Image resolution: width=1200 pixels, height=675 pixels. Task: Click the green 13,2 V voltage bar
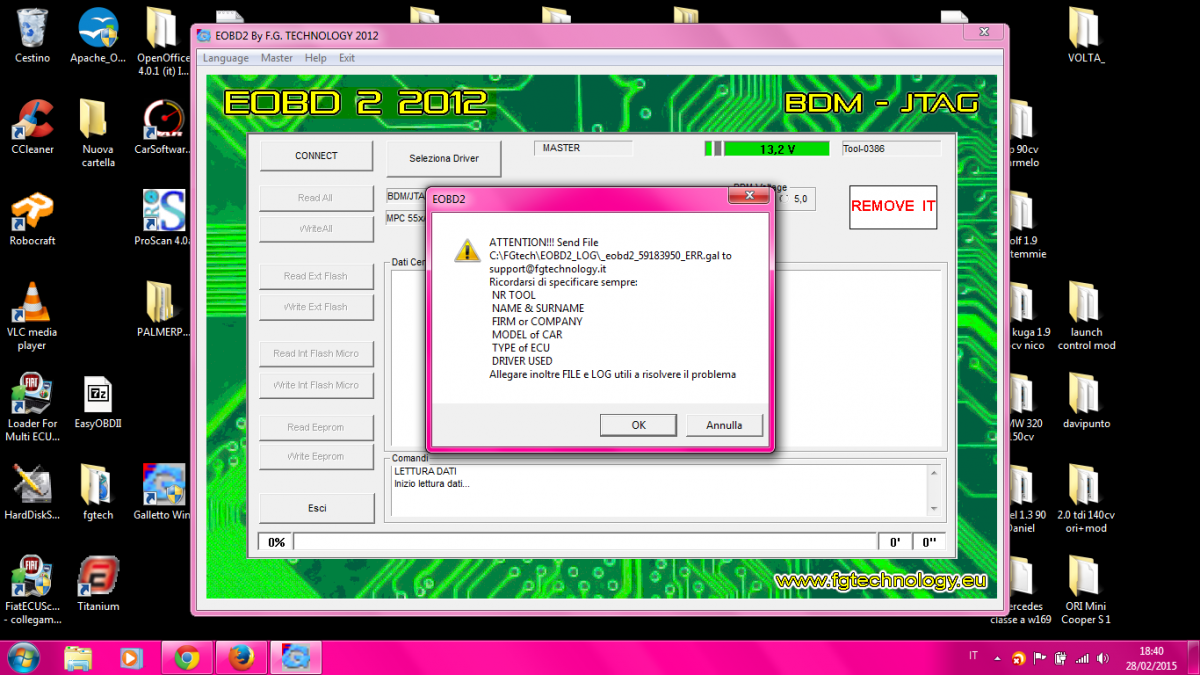point(776,149)
